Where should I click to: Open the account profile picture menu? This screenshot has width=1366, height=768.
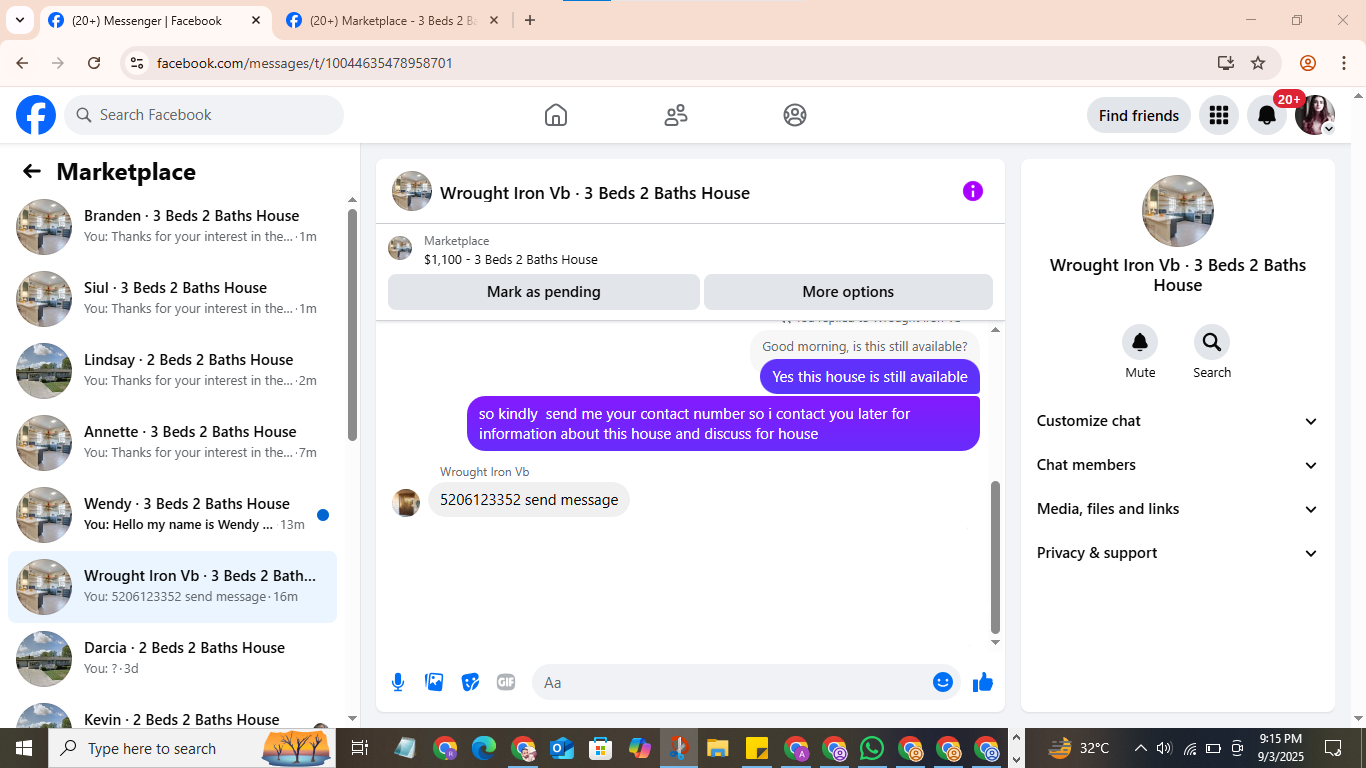1314,115
